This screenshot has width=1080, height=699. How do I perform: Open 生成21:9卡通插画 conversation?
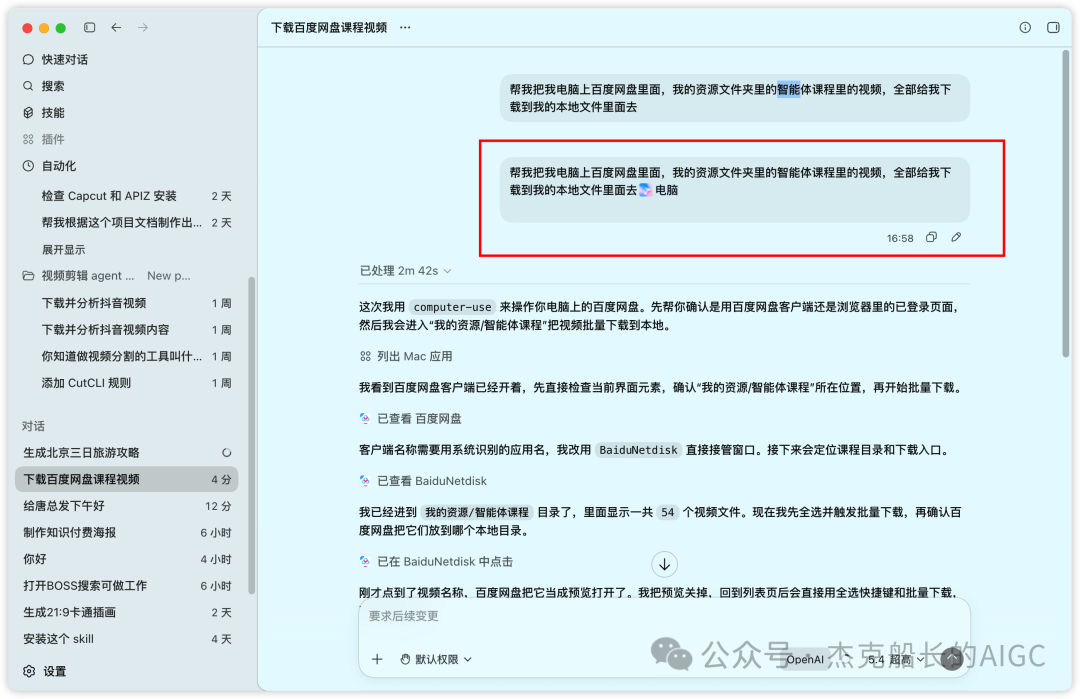coord(127,612)
